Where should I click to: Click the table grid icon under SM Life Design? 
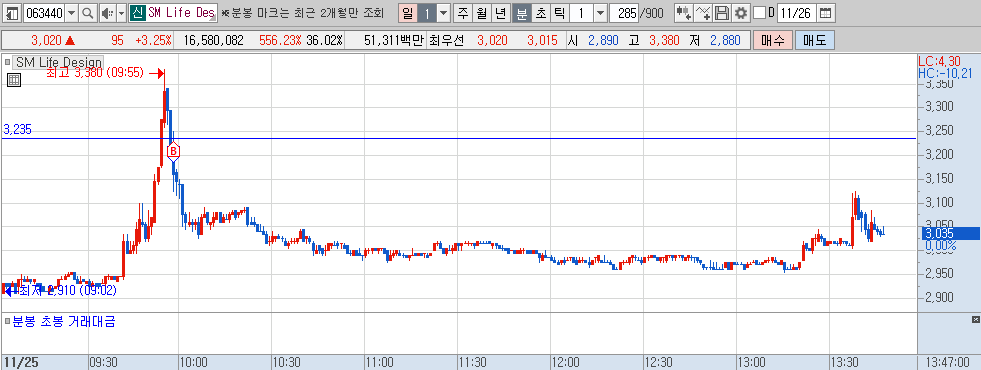click(14, 80)
